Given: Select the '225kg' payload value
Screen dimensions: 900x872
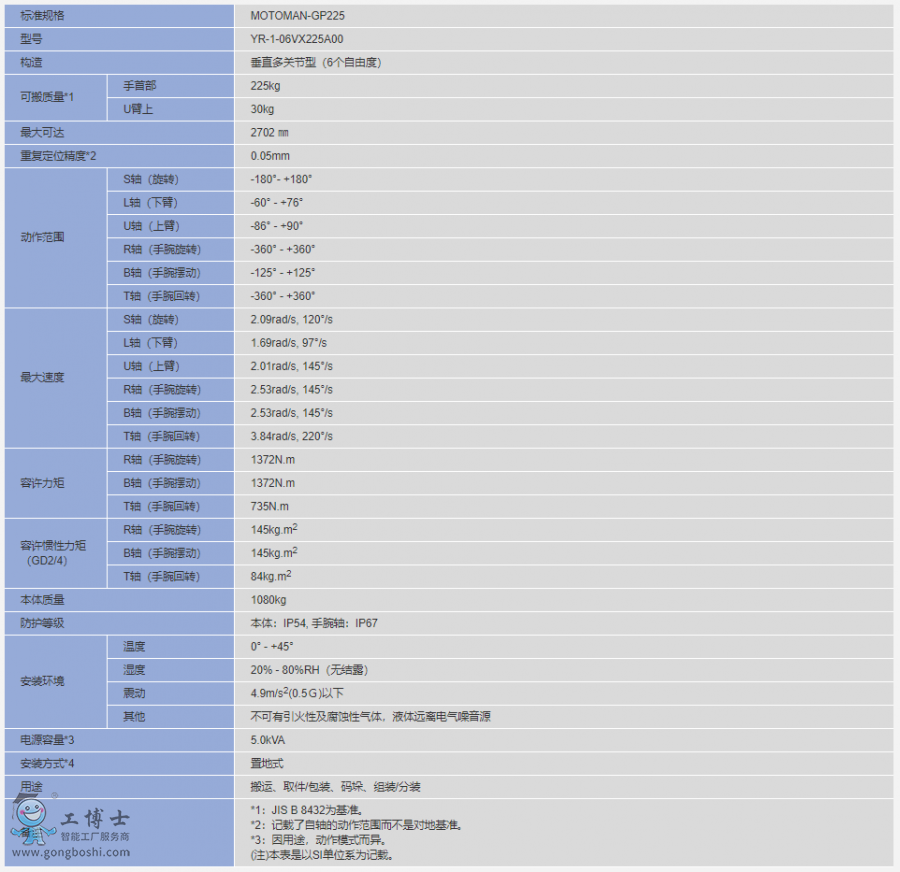Looking at the screenshot, I should click(x=265, y=86).
